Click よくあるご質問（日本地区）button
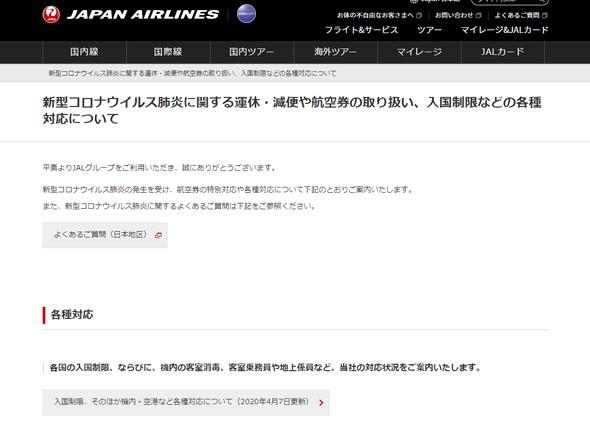The height and width of the screenshot is (442, 590). click(105, 235)
